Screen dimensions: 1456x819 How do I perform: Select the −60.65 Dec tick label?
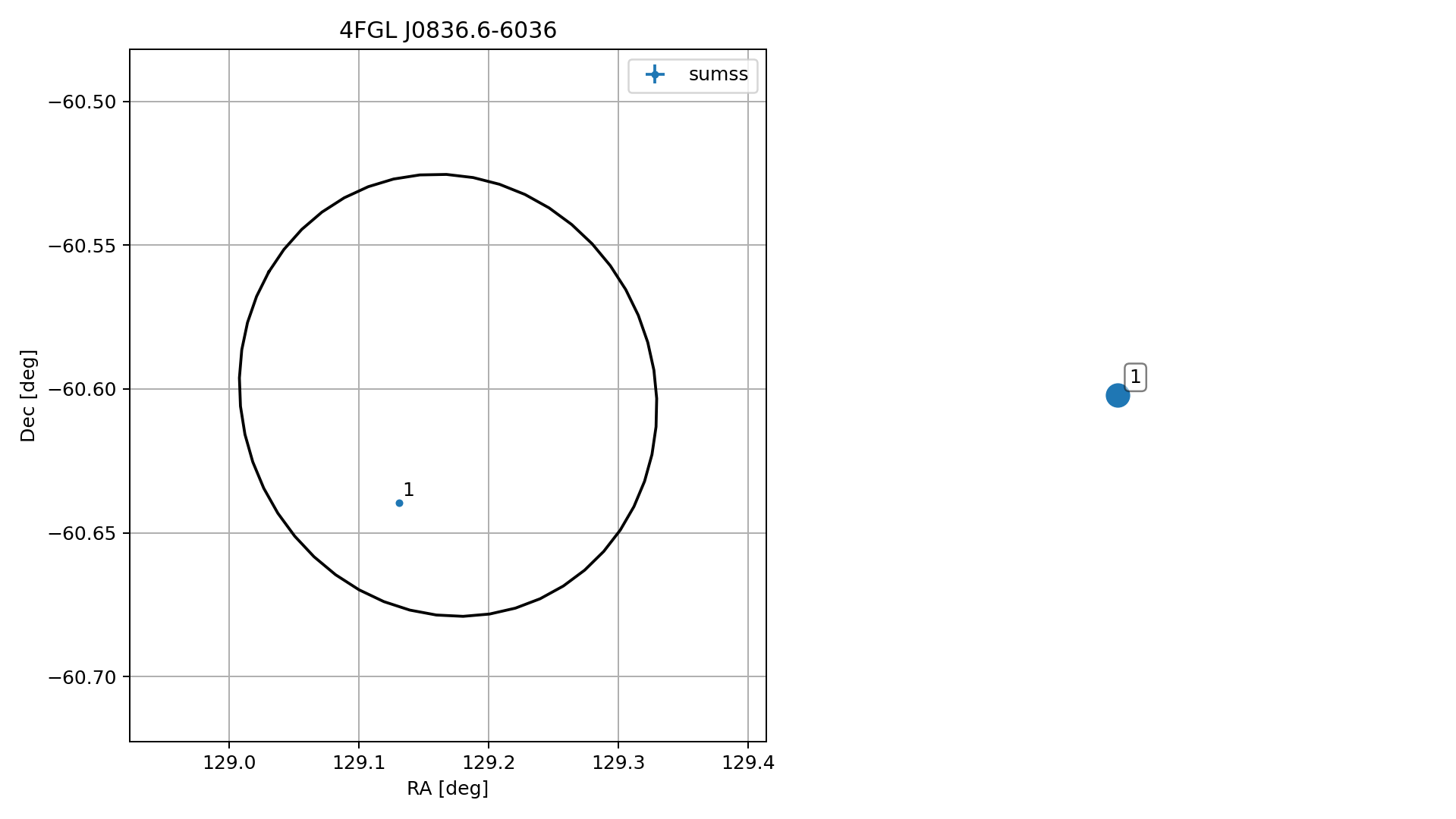[x=83, y=533]
